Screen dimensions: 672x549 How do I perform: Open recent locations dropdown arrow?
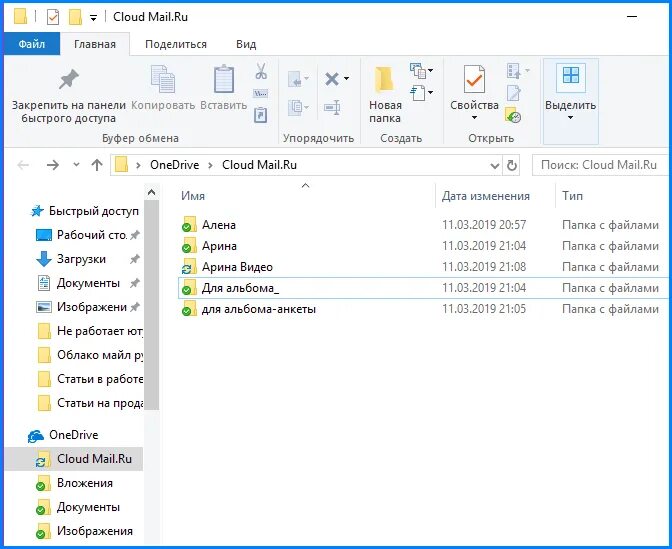[76, 165]
